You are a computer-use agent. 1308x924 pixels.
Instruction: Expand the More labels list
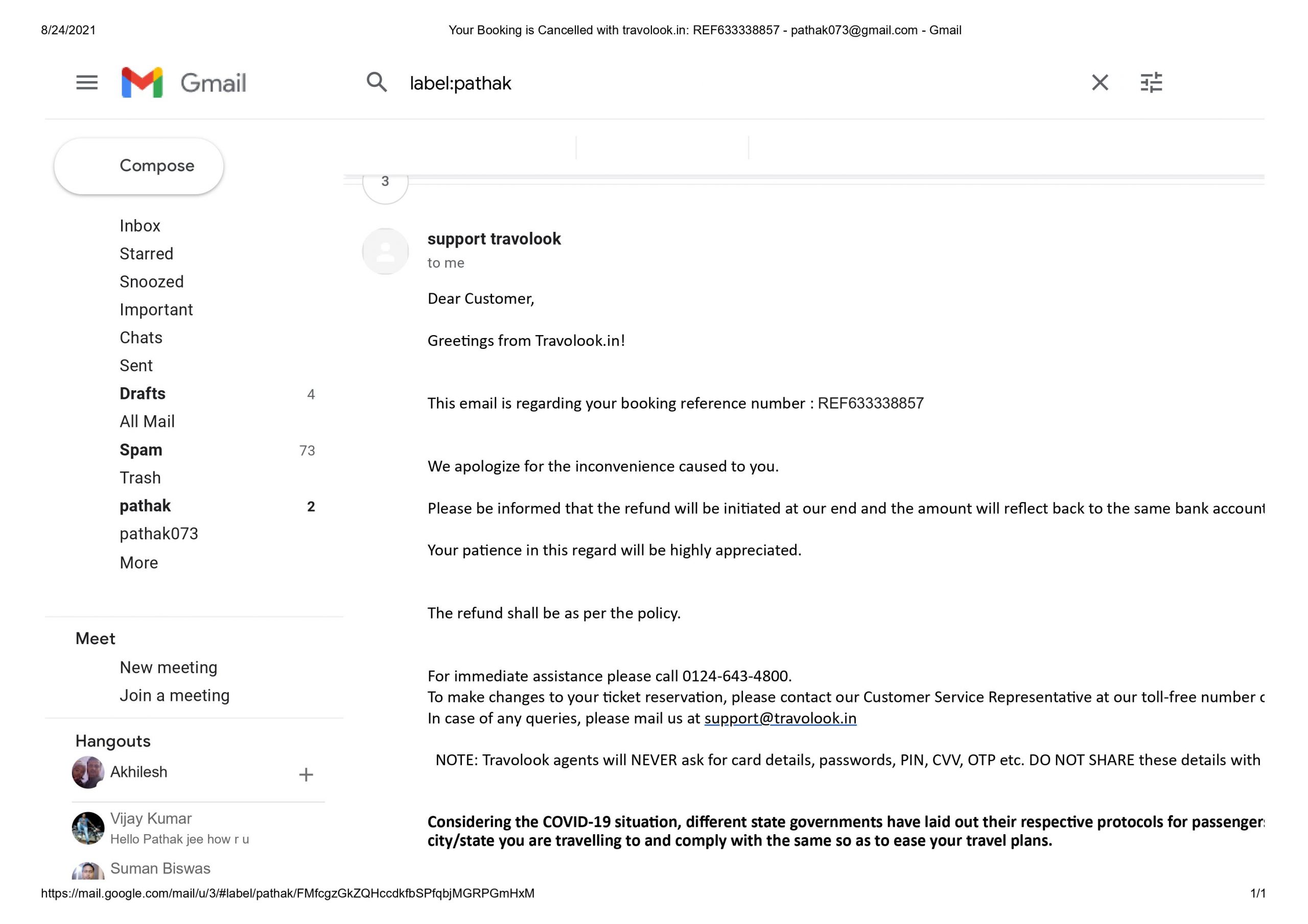(139, 563)
